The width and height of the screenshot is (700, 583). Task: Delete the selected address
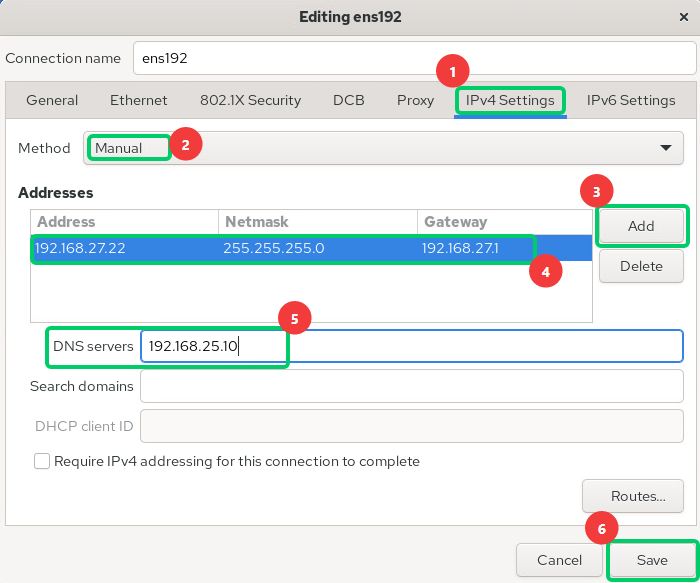[x=641, y=266]
